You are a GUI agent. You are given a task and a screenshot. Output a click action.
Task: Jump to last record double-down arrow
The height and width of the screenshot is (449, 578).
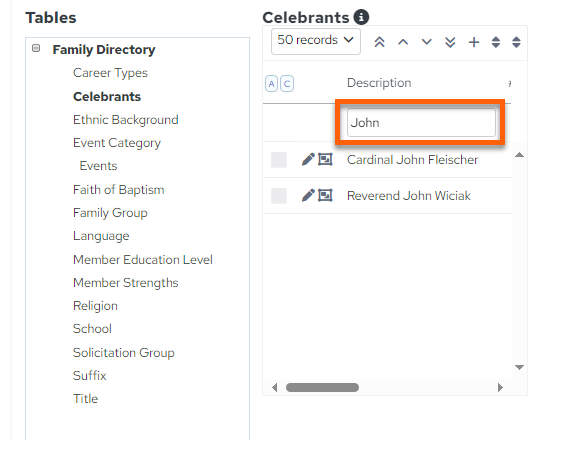point(450,42)
